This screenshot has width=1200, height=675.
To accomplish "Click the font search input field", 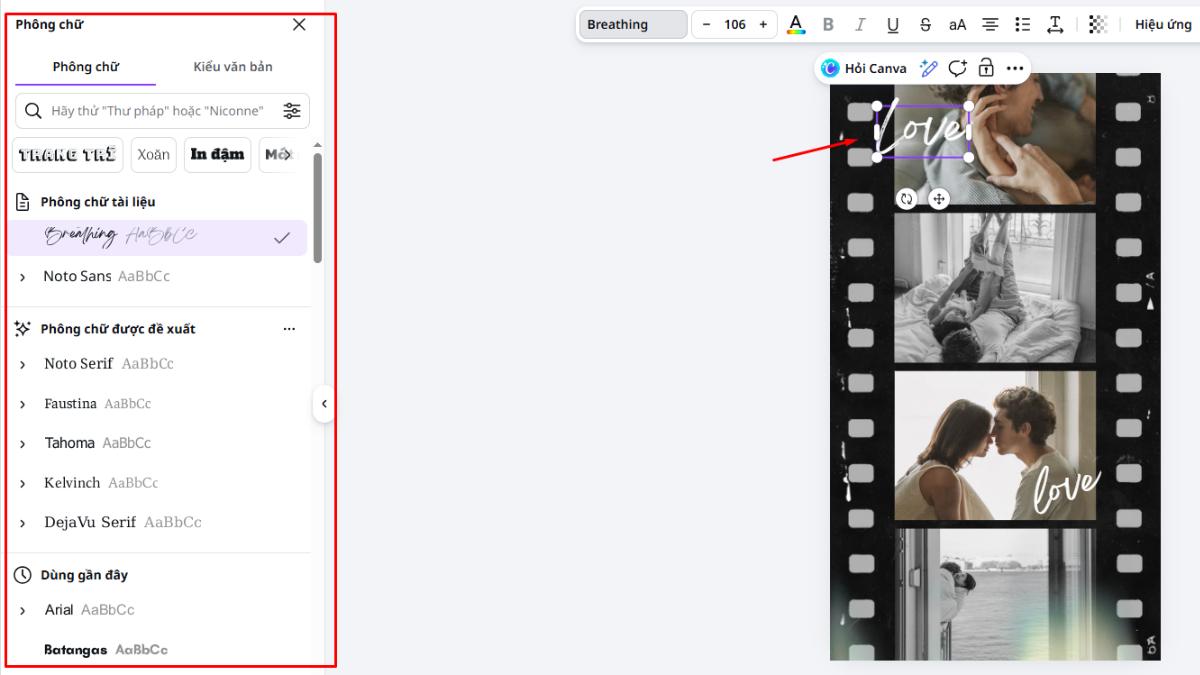I will pos(157,111).
